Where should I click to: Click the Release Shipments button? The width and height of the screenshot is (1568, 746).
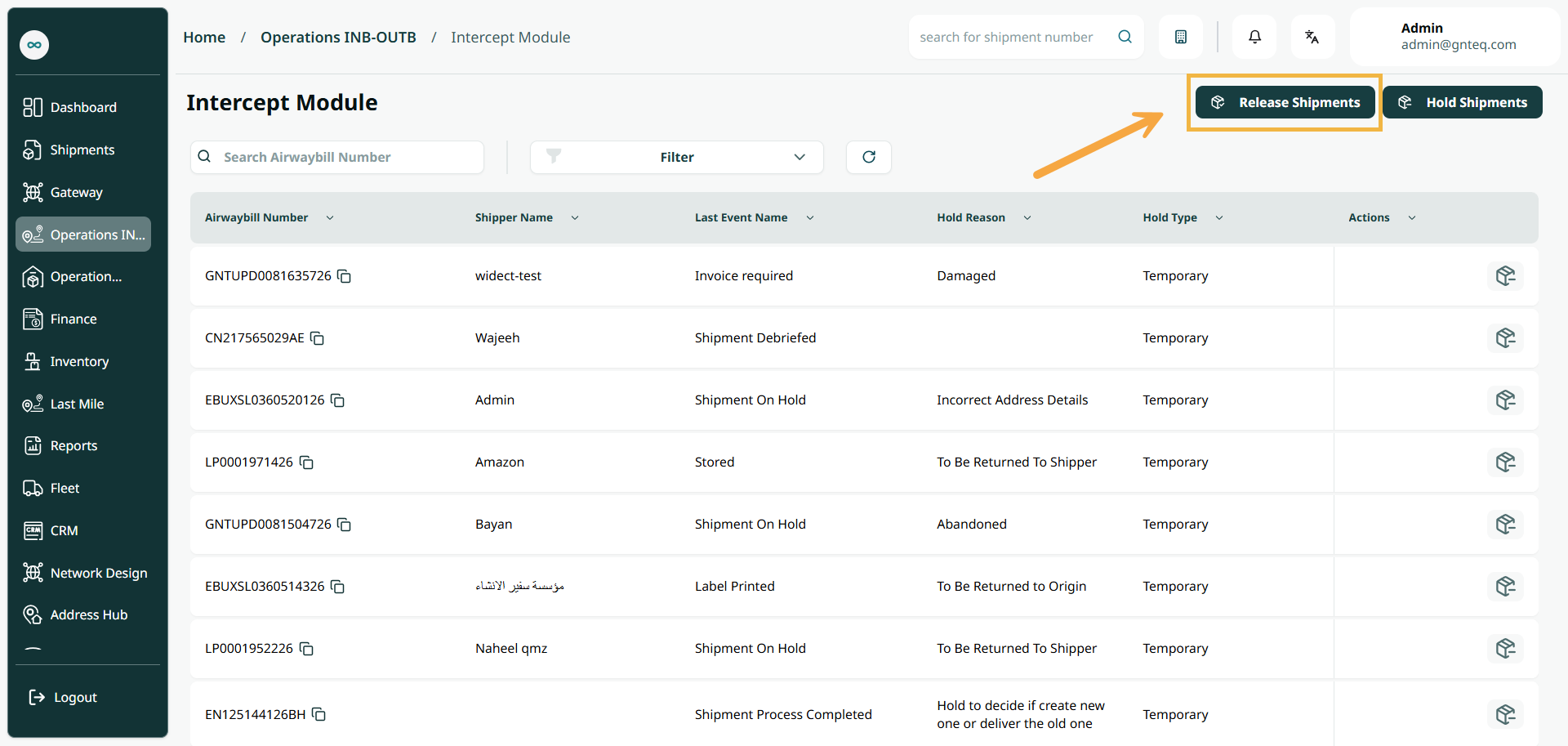point(1285,102)
